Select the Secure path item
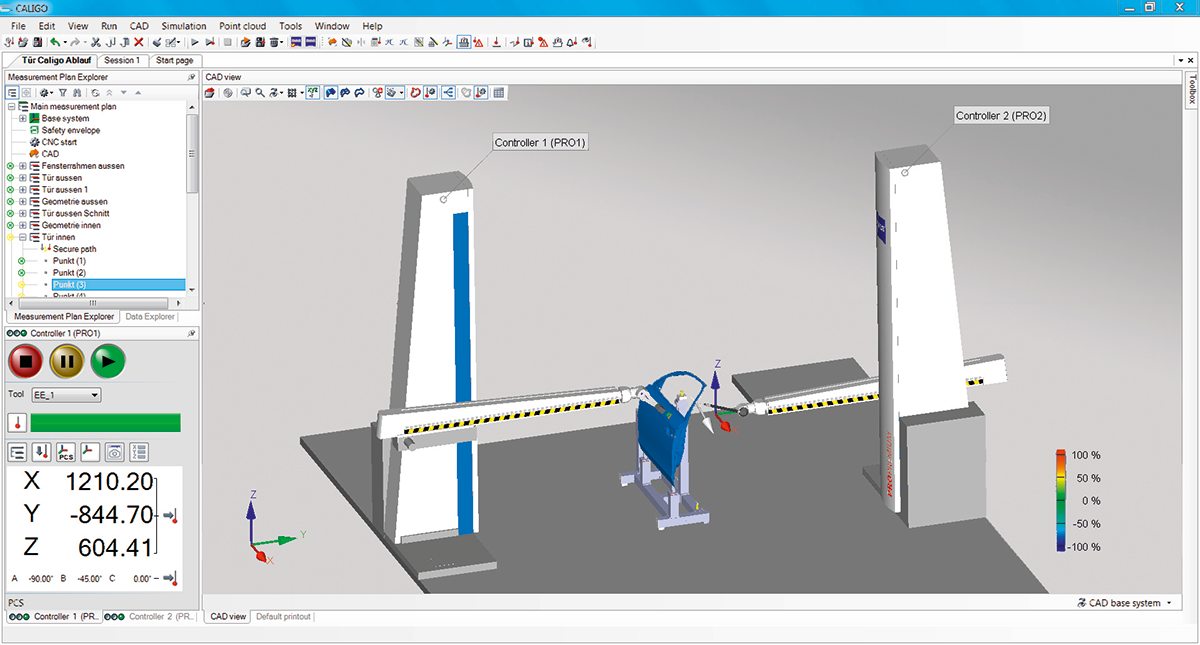The height and width of the screenshot is (645, 1200). click(x=74, y=249)
